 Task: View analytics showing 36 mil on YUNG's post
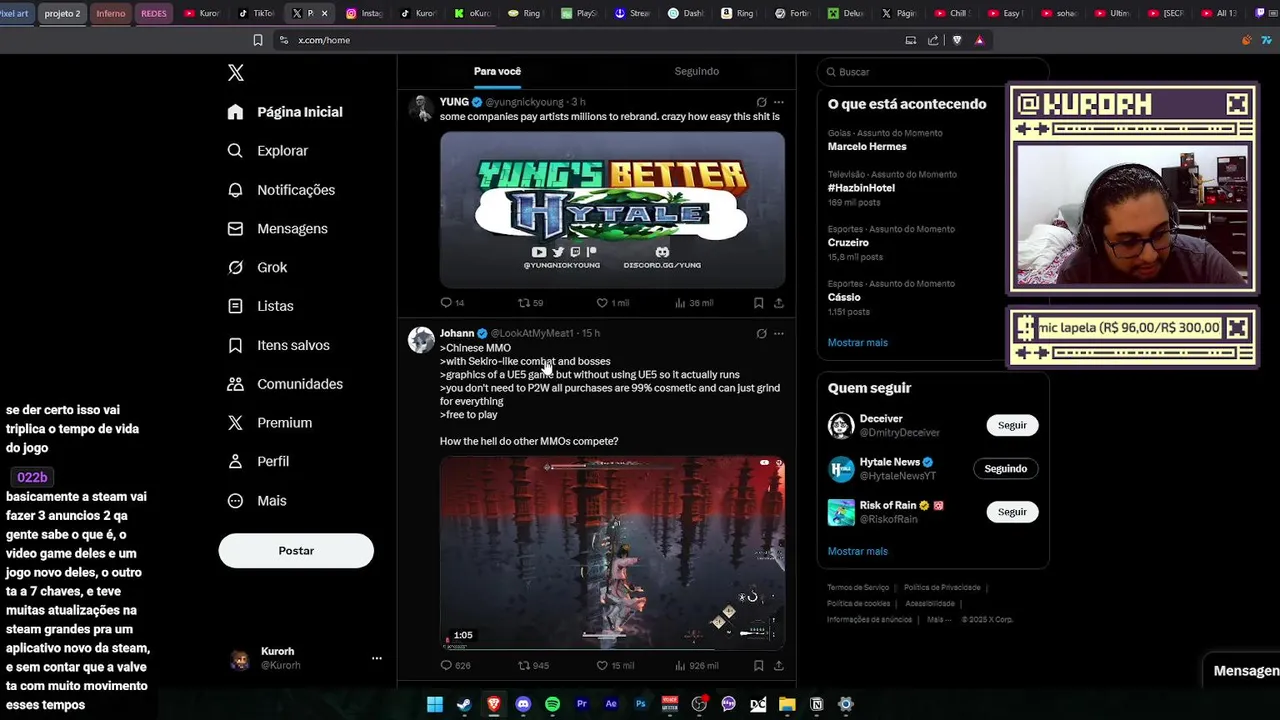694,303
